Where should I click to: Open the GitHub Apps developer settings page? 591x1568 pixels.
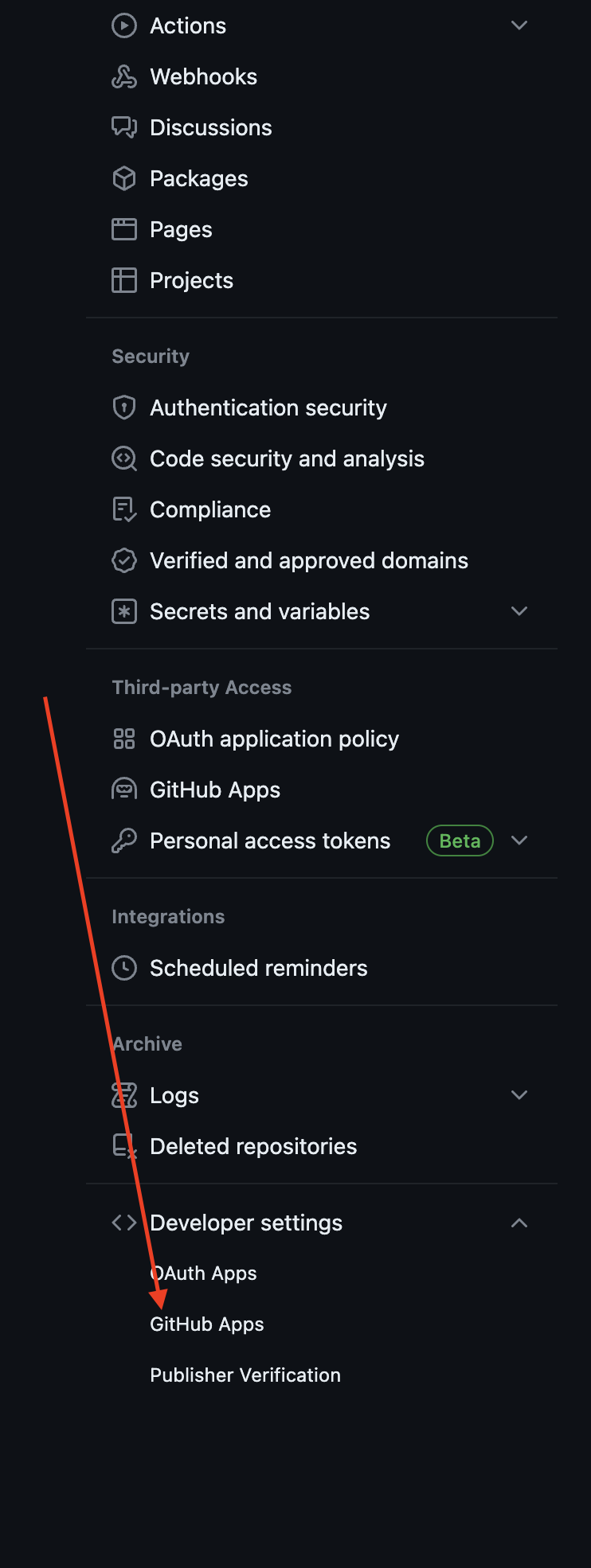(206, 1324)
